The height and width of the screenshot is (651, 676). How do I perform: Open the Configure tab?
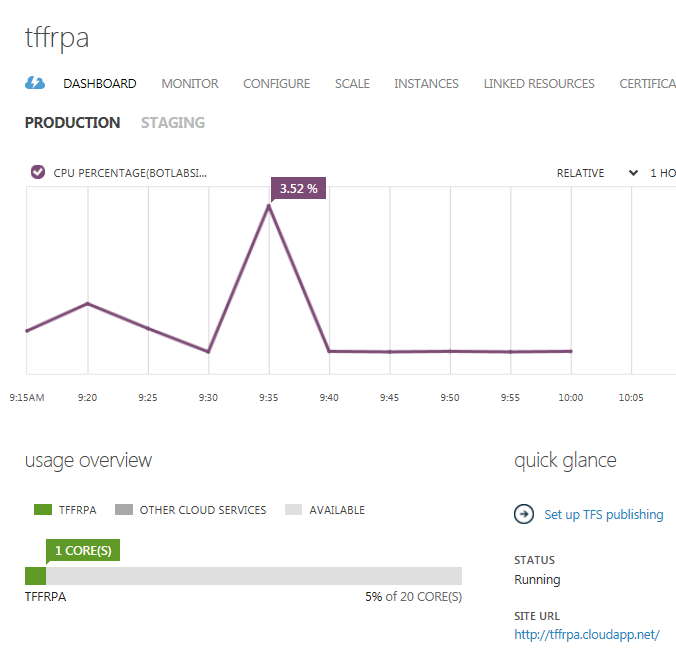point(276,84)
